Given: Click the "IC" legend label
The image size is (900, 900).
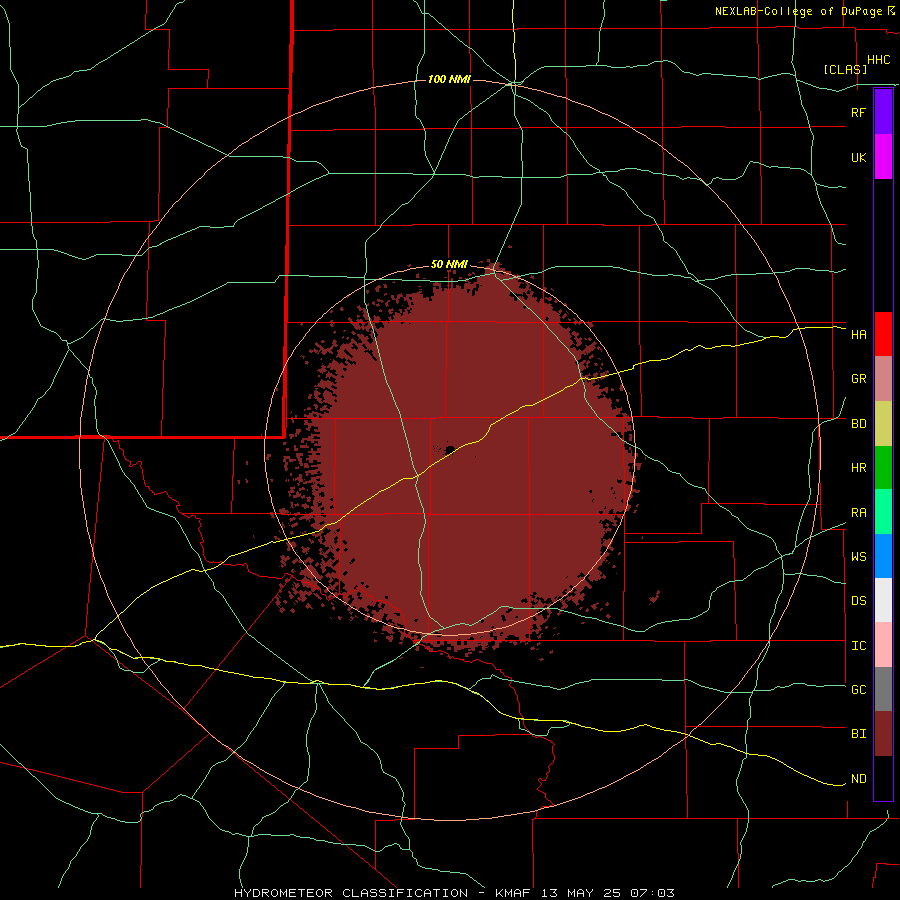Looking at the screenshot, I should (858, 646).
